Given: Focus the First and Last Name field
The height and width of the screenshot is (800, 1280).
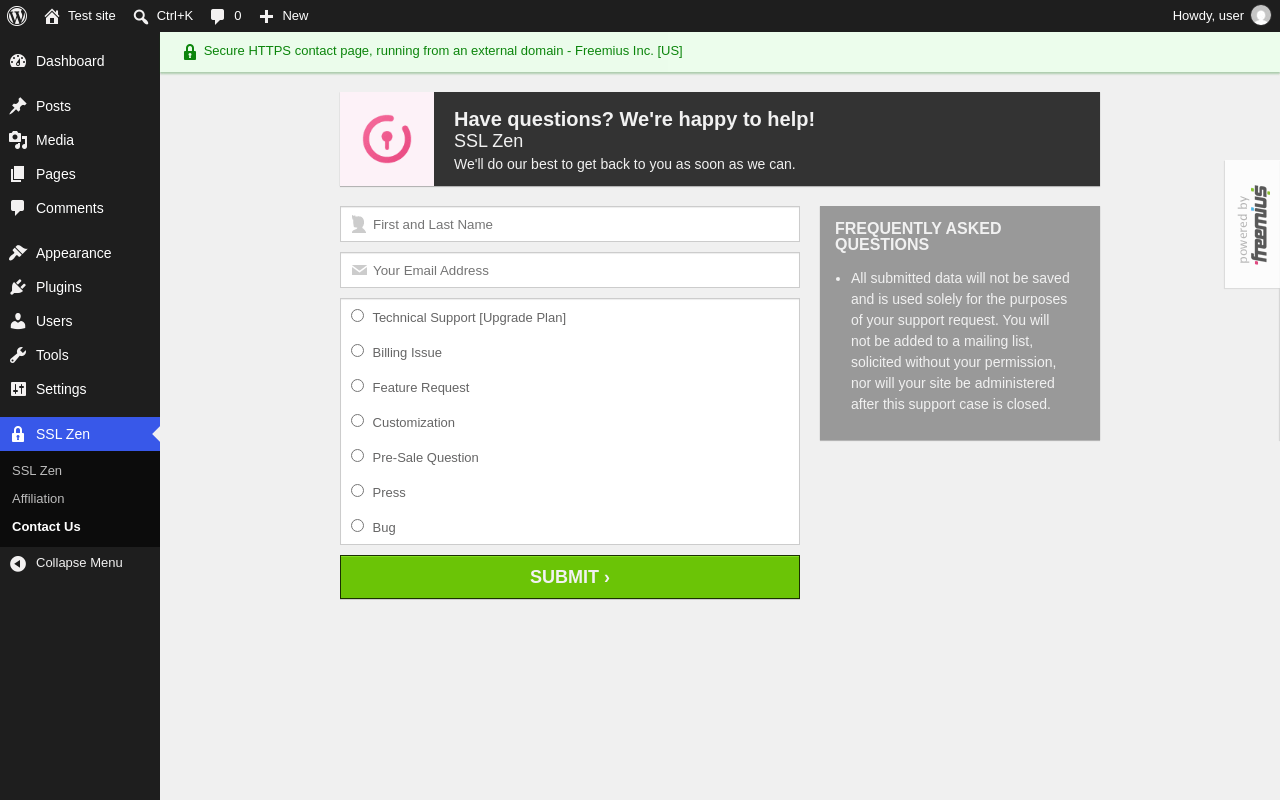Looking at the screenshot, I should (570, 224).
